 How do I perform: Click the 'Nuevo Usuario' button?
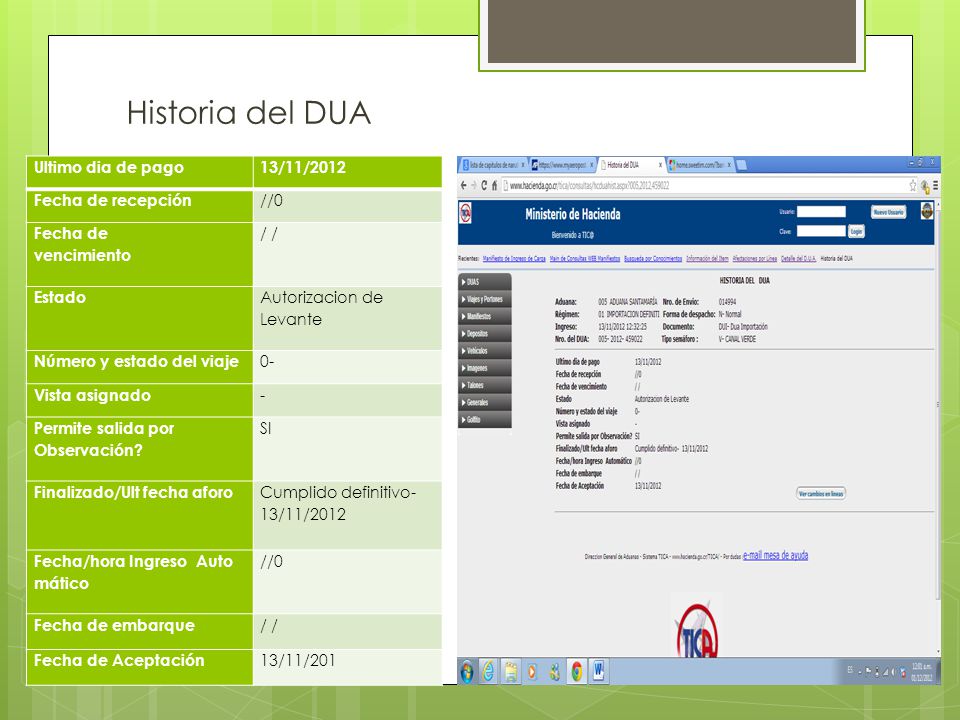pyautogui.click(x=888, y=212)
